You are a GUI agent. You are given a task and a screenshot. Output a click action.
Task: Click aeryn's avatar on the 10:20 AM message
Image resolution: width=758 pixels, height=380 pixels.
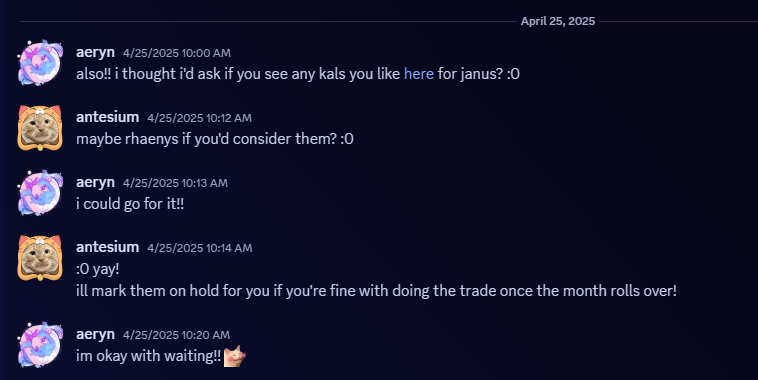point(40,345)
